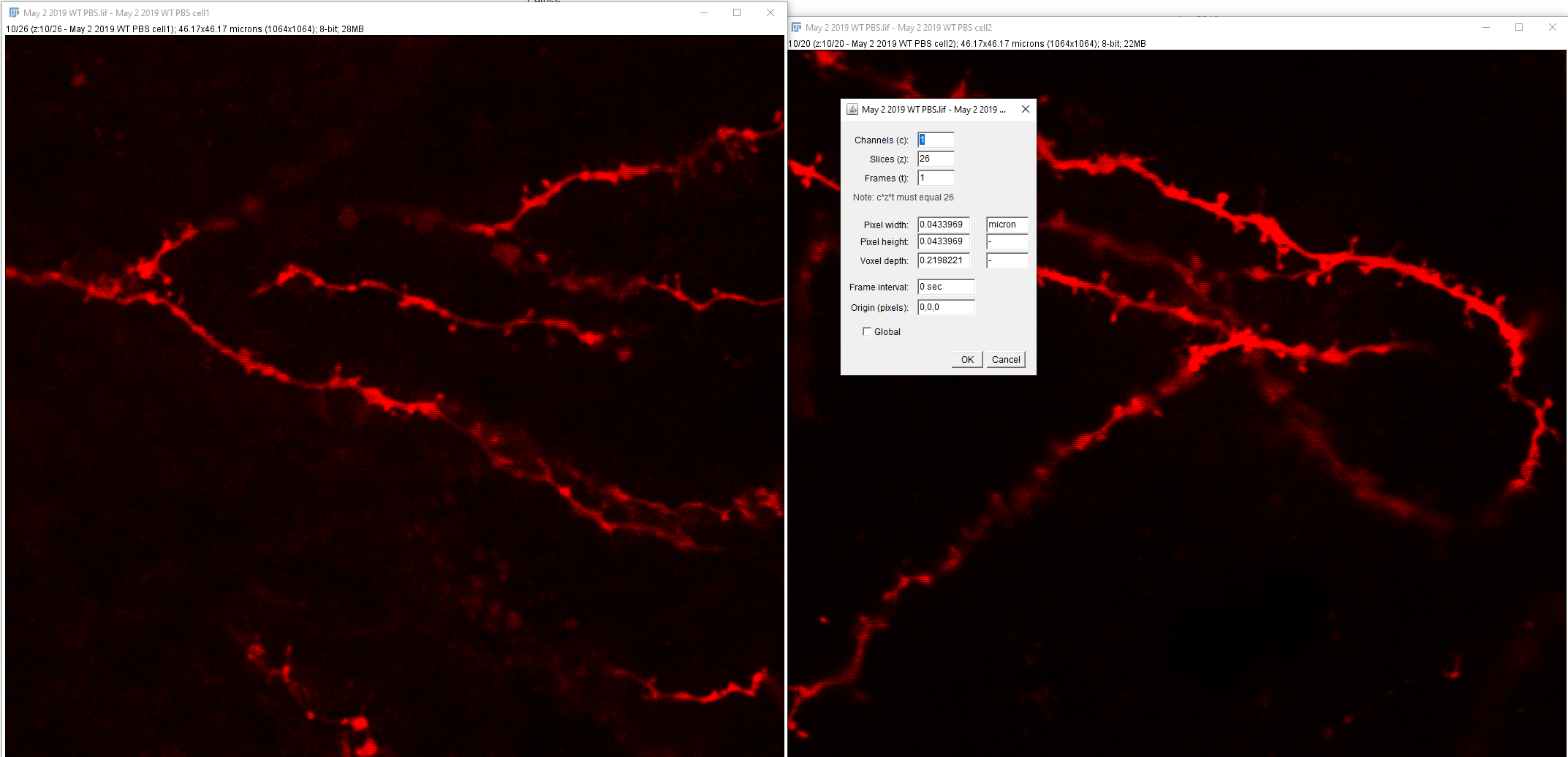Close the May 2019 properties dialog

1025,109
